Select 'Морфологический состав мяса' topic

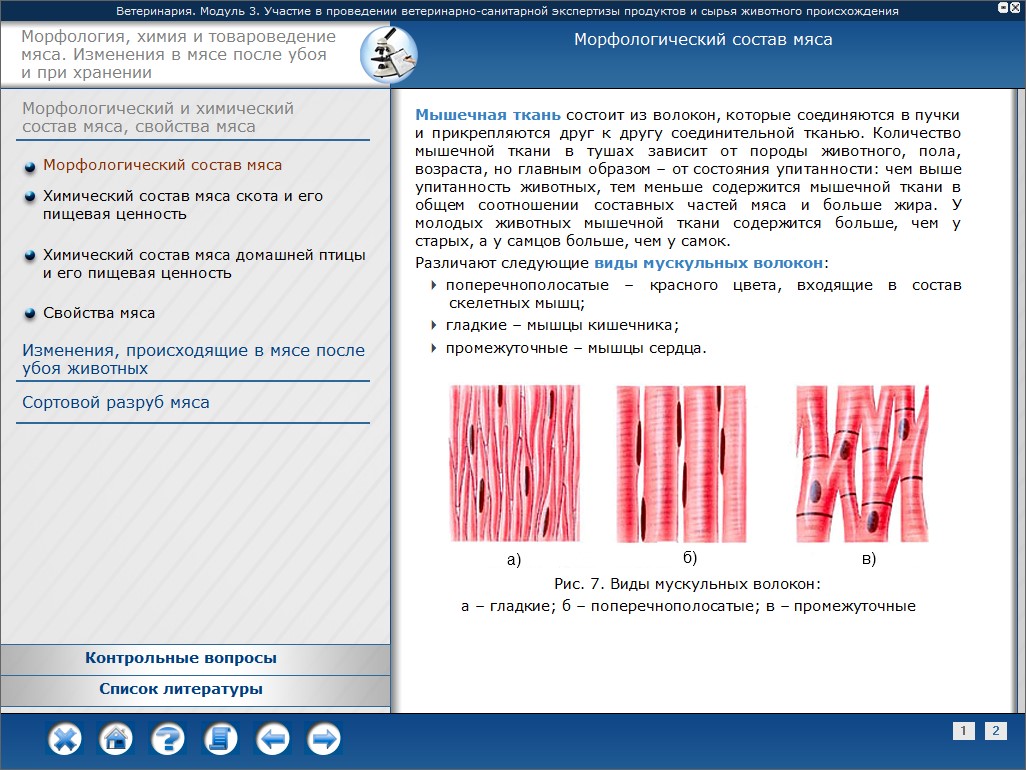click(x=162, y=165)
